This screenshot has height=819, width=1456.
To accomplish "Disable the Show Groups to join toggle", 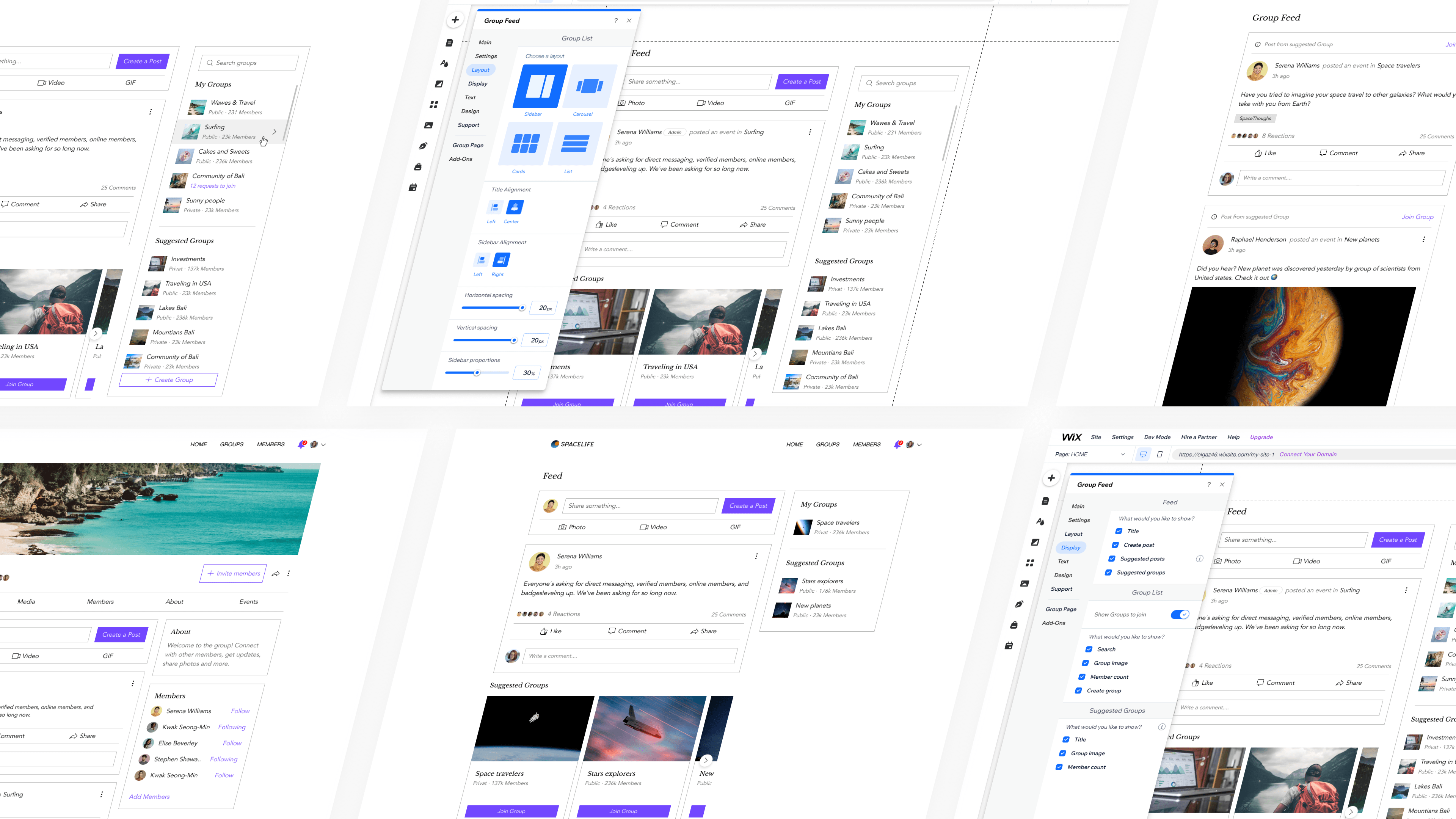I will click(x=1180, y=614).
